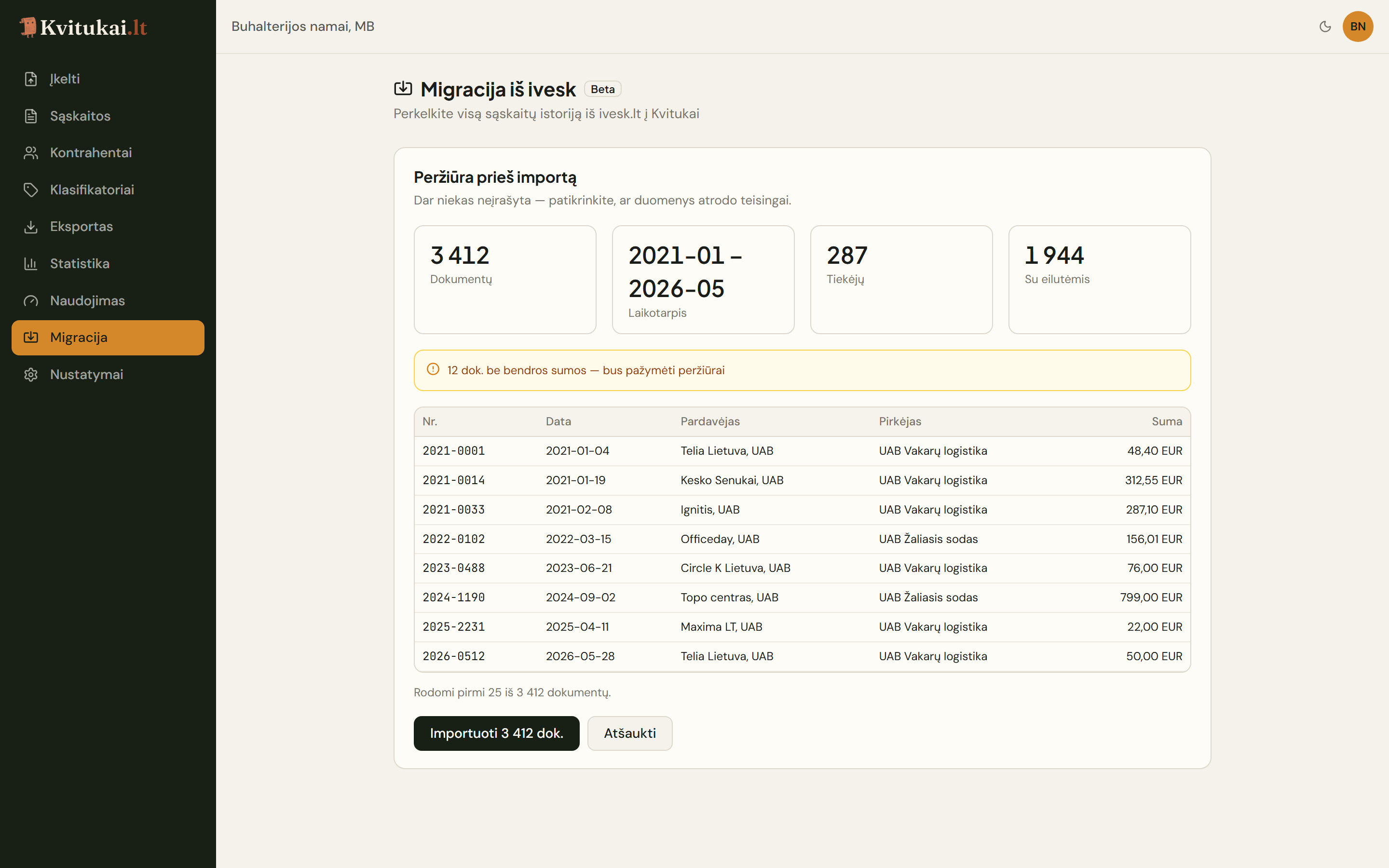Click the Data column header
This screenshot has height=868, width=1389.
[x=558, y=421]
